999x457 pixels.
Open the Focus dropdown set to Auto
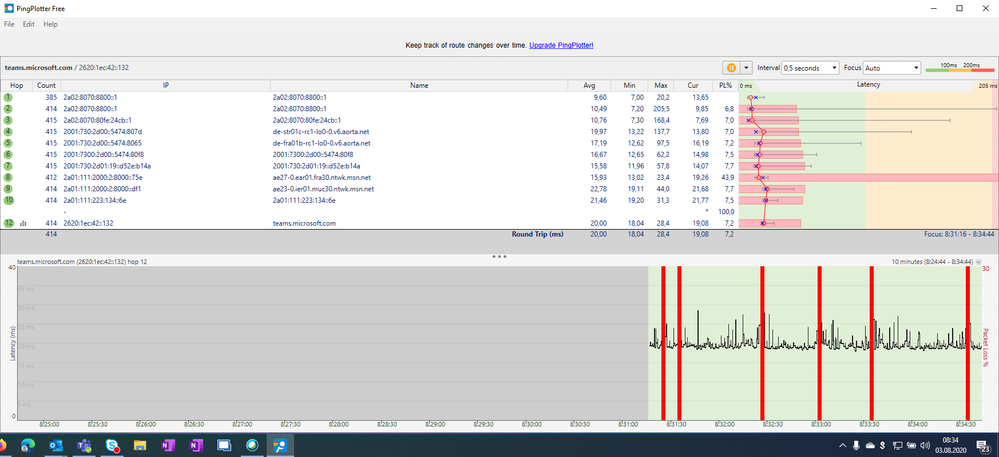coord(892,68)
